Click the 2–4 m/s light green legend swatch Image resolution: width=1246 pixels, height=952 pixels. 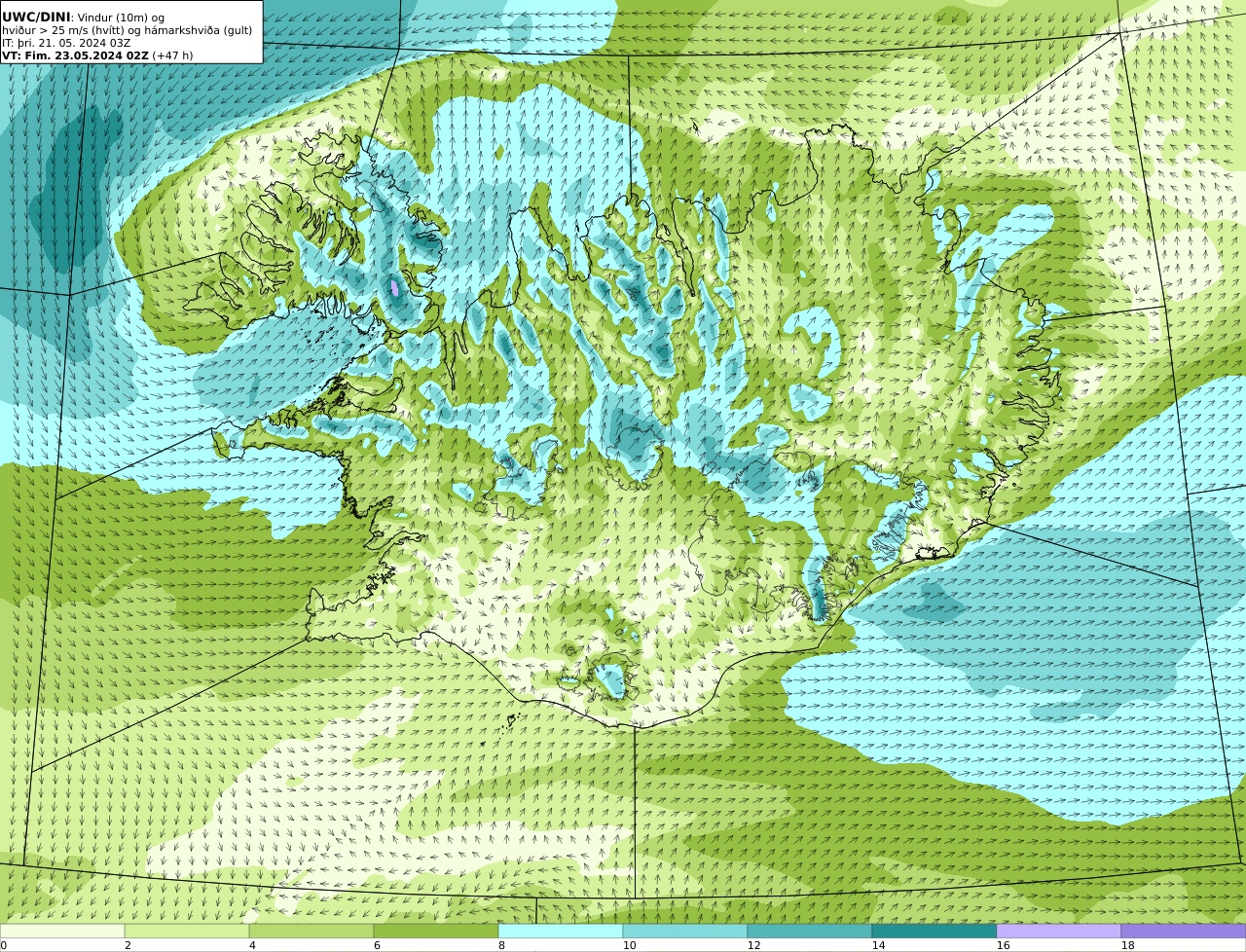[187, 931]
